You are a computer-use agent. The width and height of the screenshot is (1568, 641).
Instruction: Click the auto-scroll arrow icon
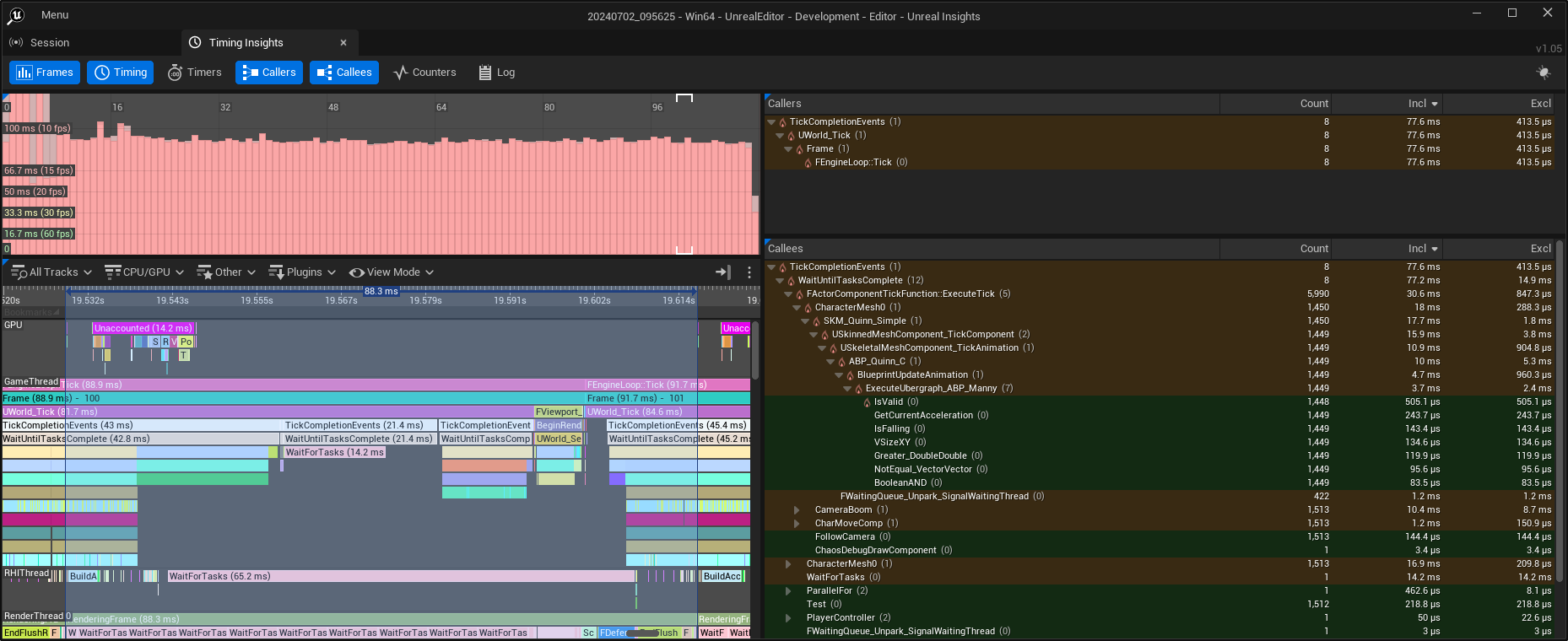coord(723,272)
